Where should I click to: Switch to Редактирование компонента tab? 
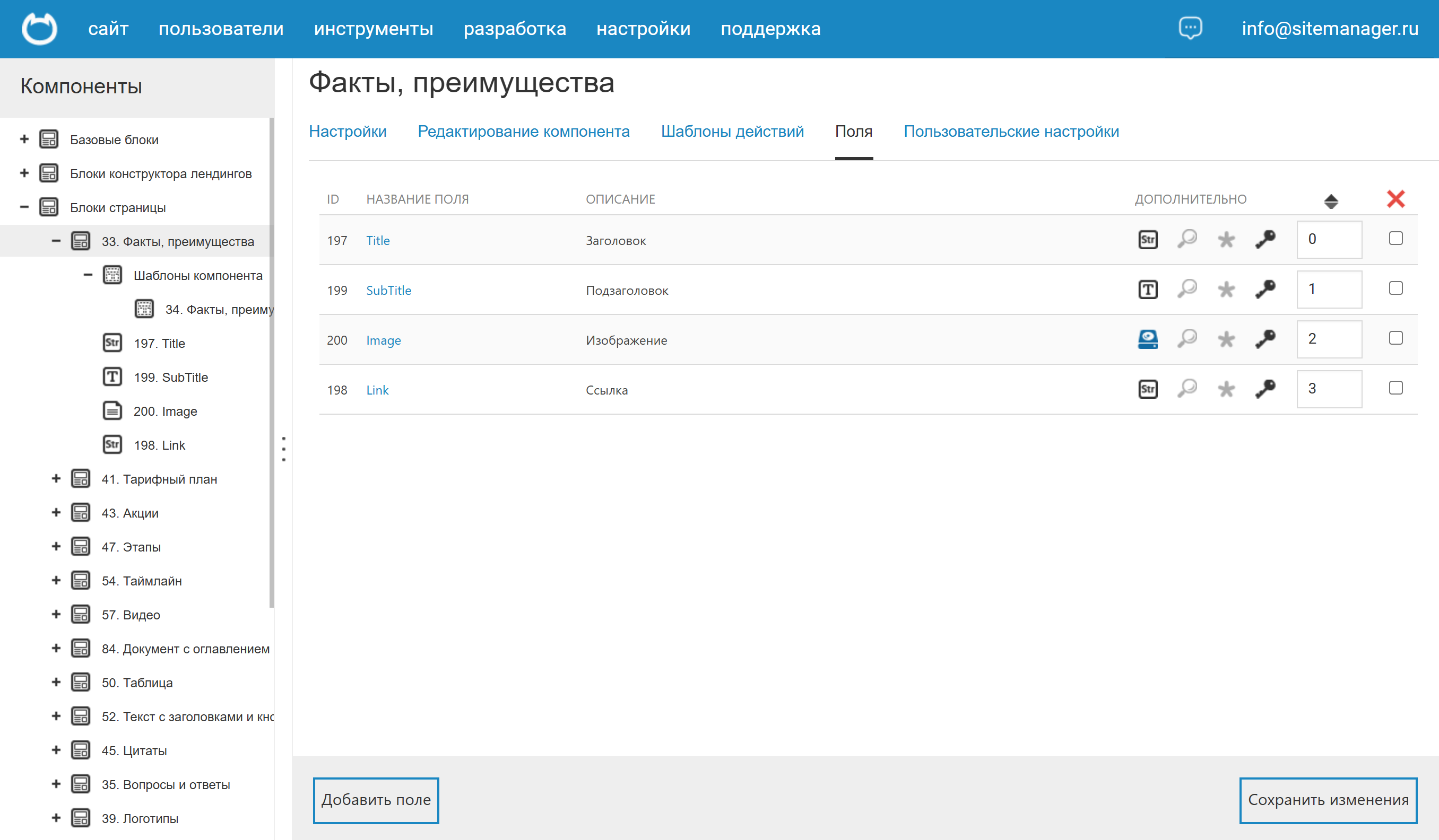tap(524, 132)
